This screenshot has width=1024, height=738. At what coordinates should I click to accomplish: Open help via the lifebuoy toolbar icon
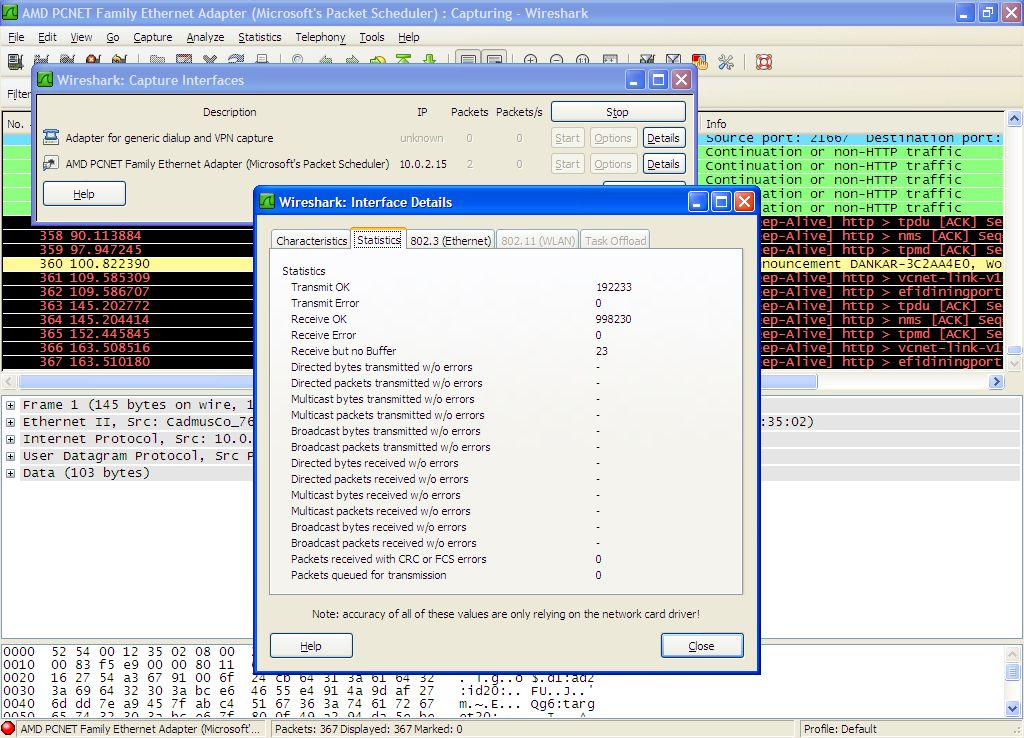point(764,61)
